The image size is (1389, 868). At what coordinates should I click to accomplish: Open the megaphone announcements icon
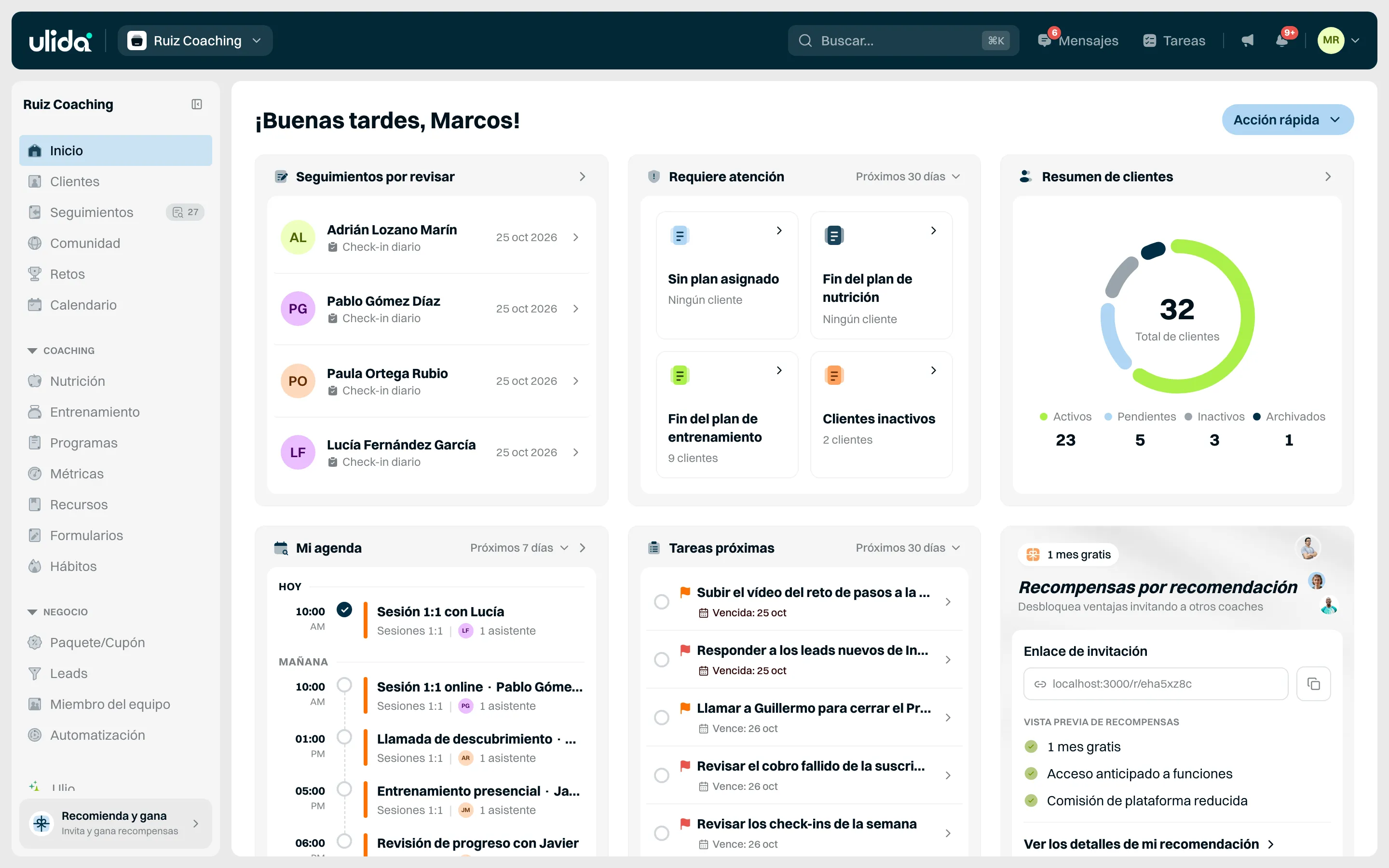1247,41
